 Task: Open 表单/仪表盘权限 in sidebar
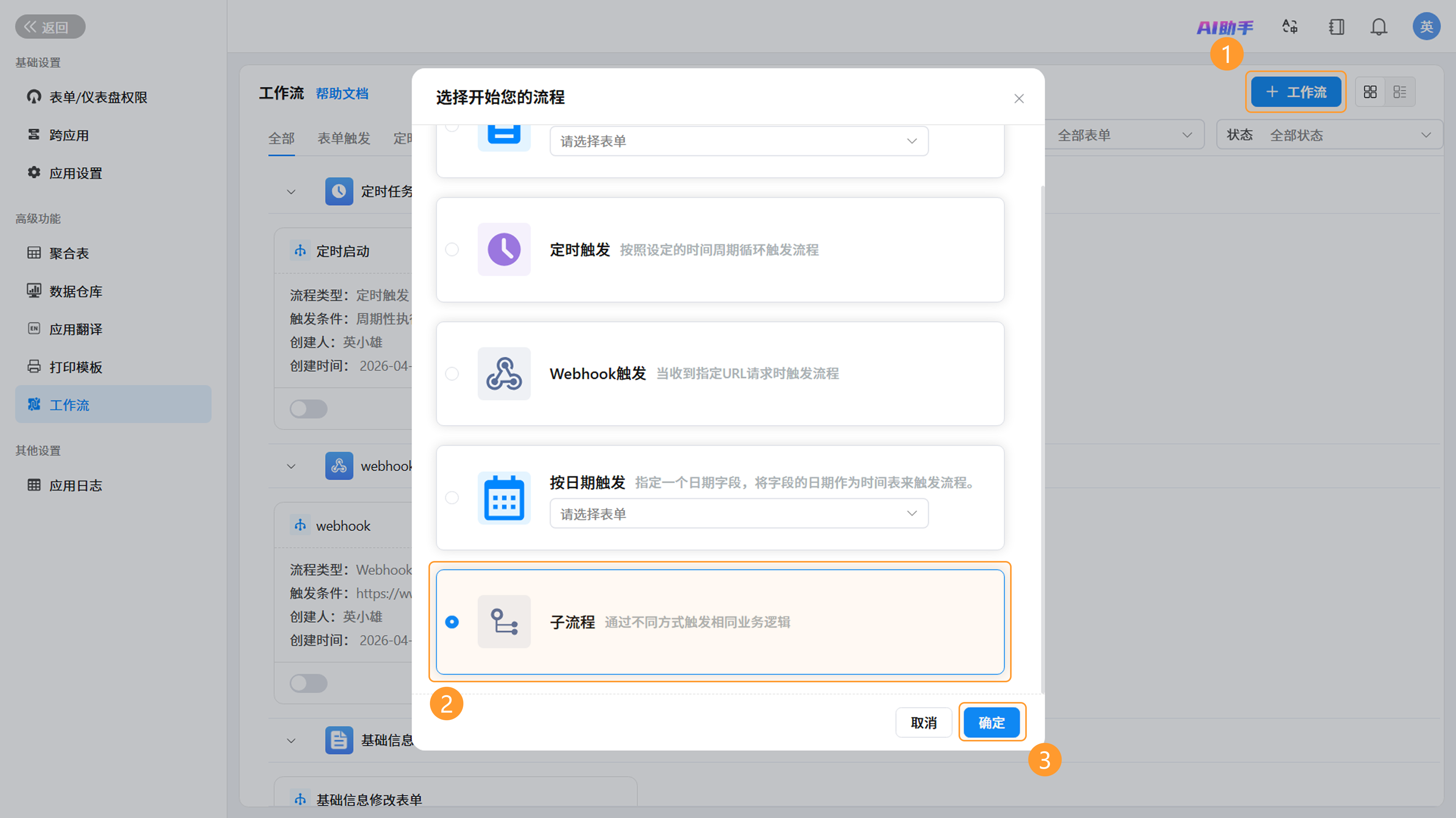point(113,97)
